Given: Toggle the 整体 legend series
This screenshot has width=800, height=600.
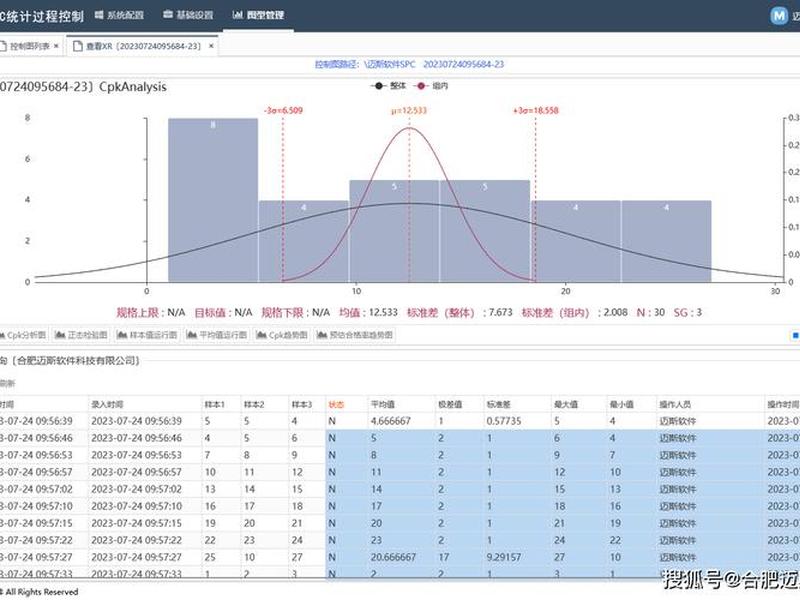Looking at the screenshot, I should 388,86.
